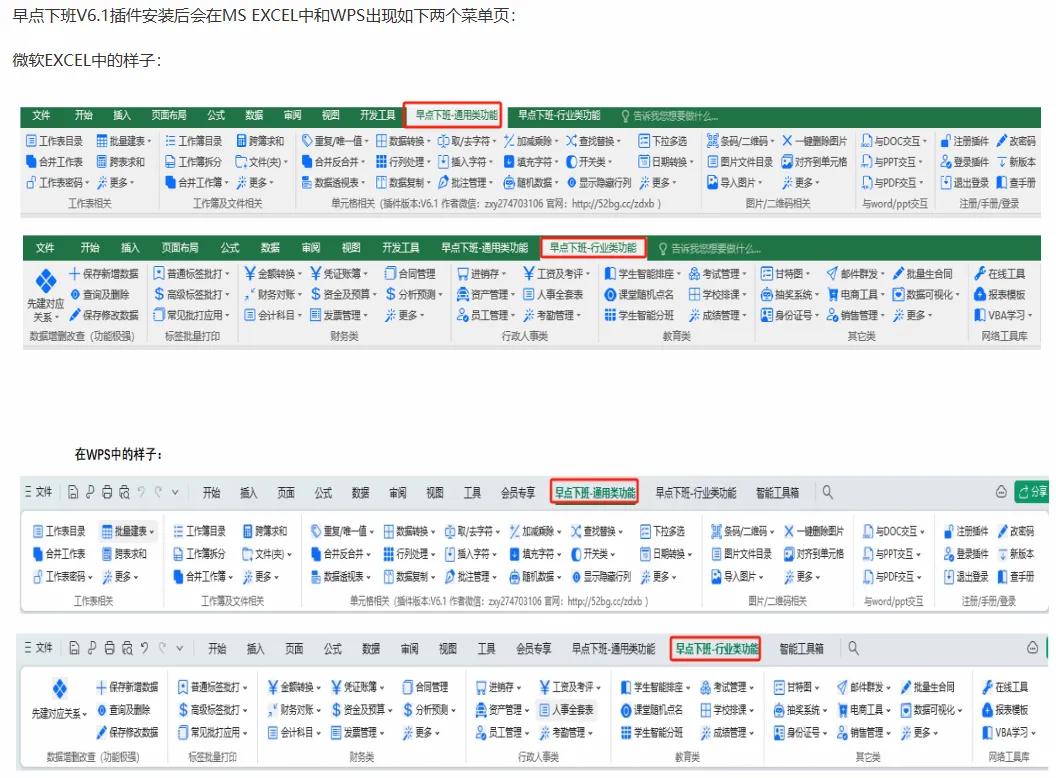
Task: Open 会员专享 tab in WPS 通用类 screenshot
Action: pos(518,493)
